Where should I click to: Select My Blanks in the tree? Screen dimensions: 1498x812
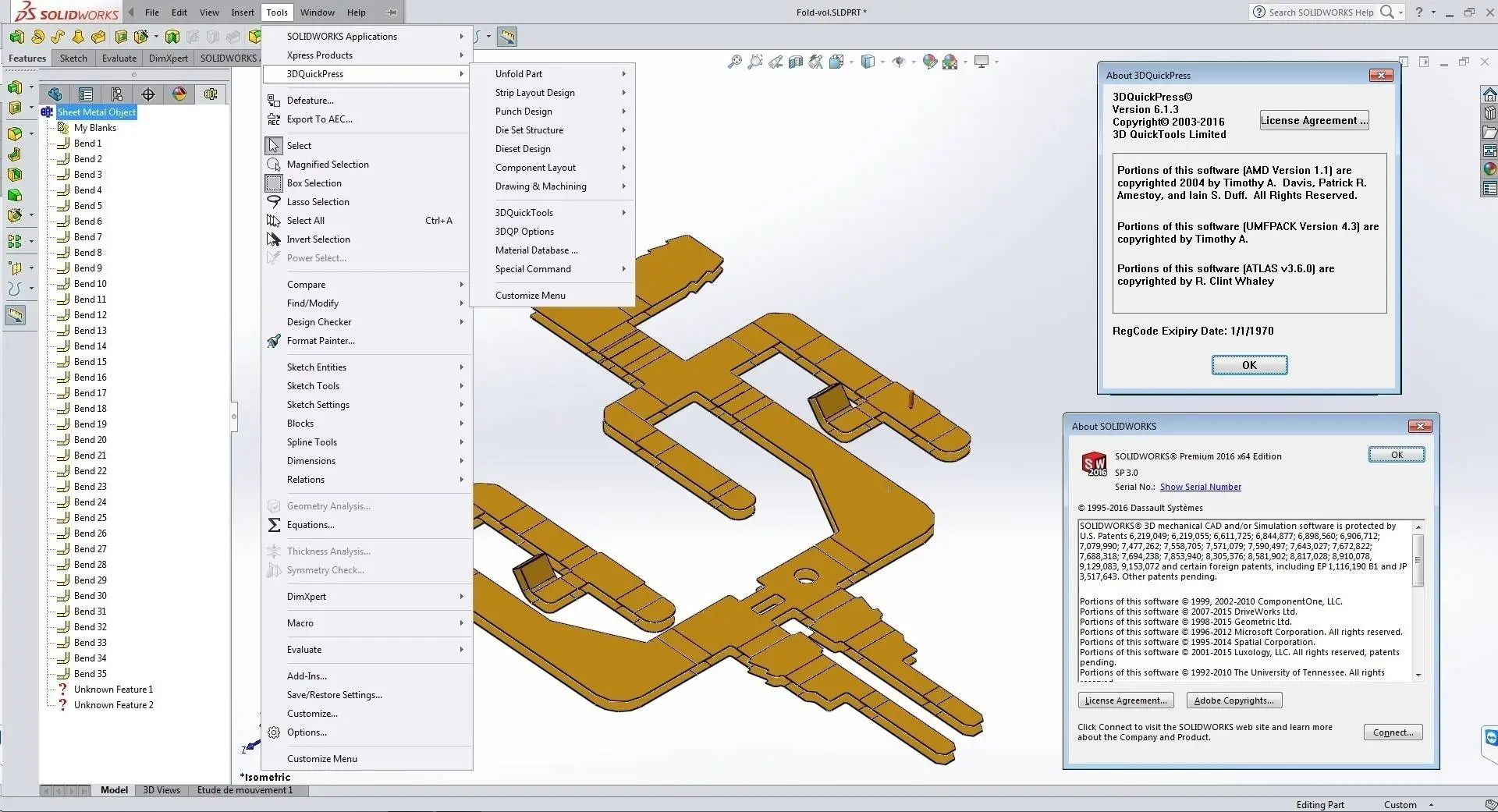click(94, 128)
